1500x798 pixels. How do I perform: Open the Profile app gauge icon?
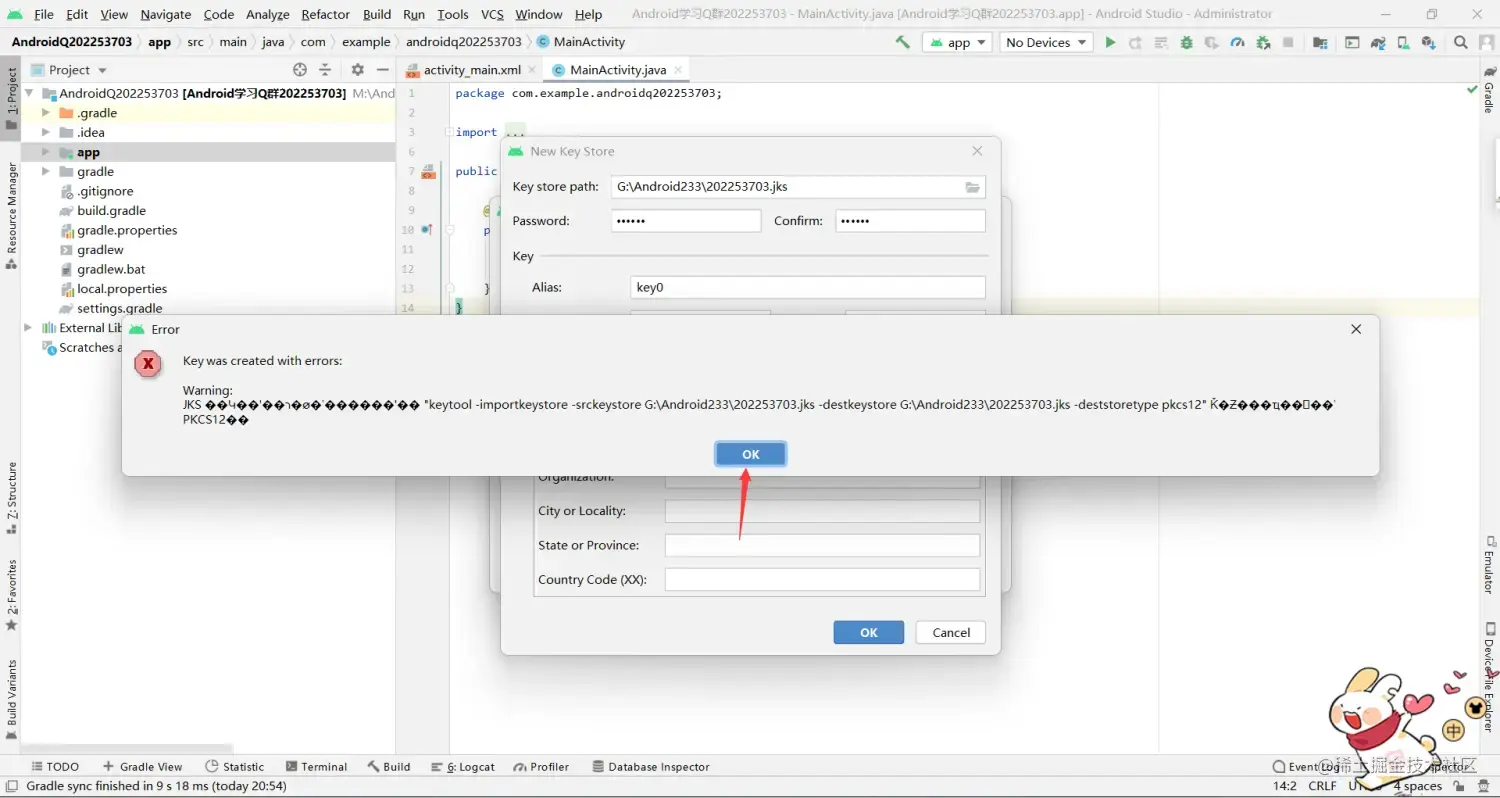click(x=1238, y=42)
